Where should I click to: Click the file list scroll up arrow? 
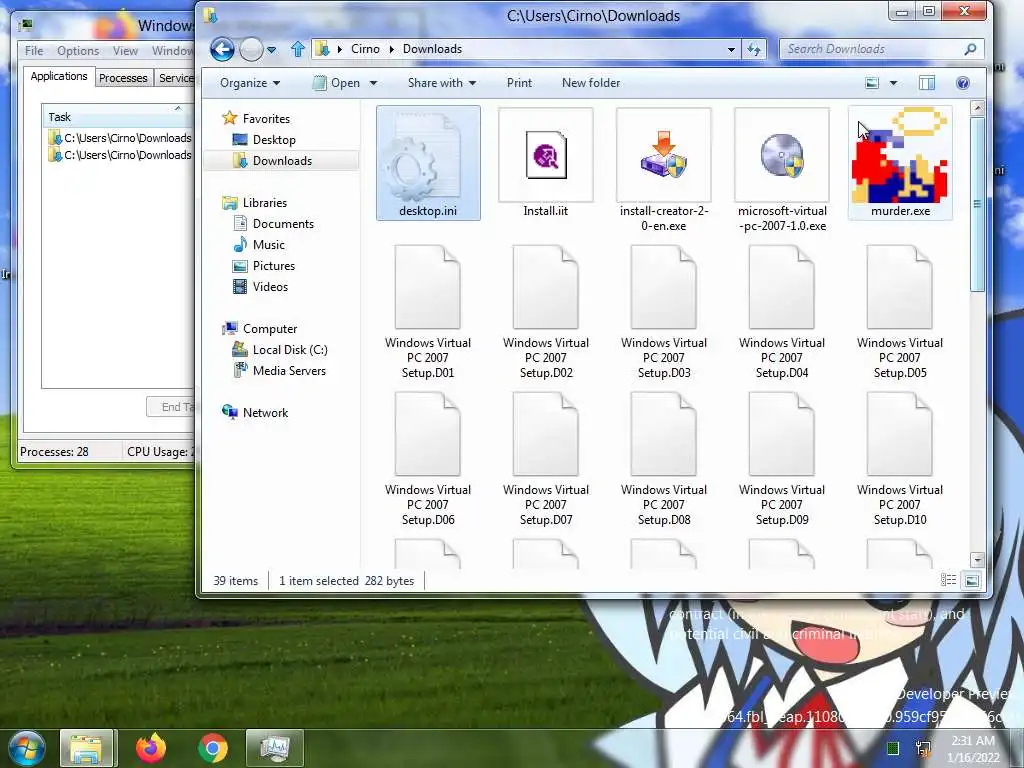point(977,108)
